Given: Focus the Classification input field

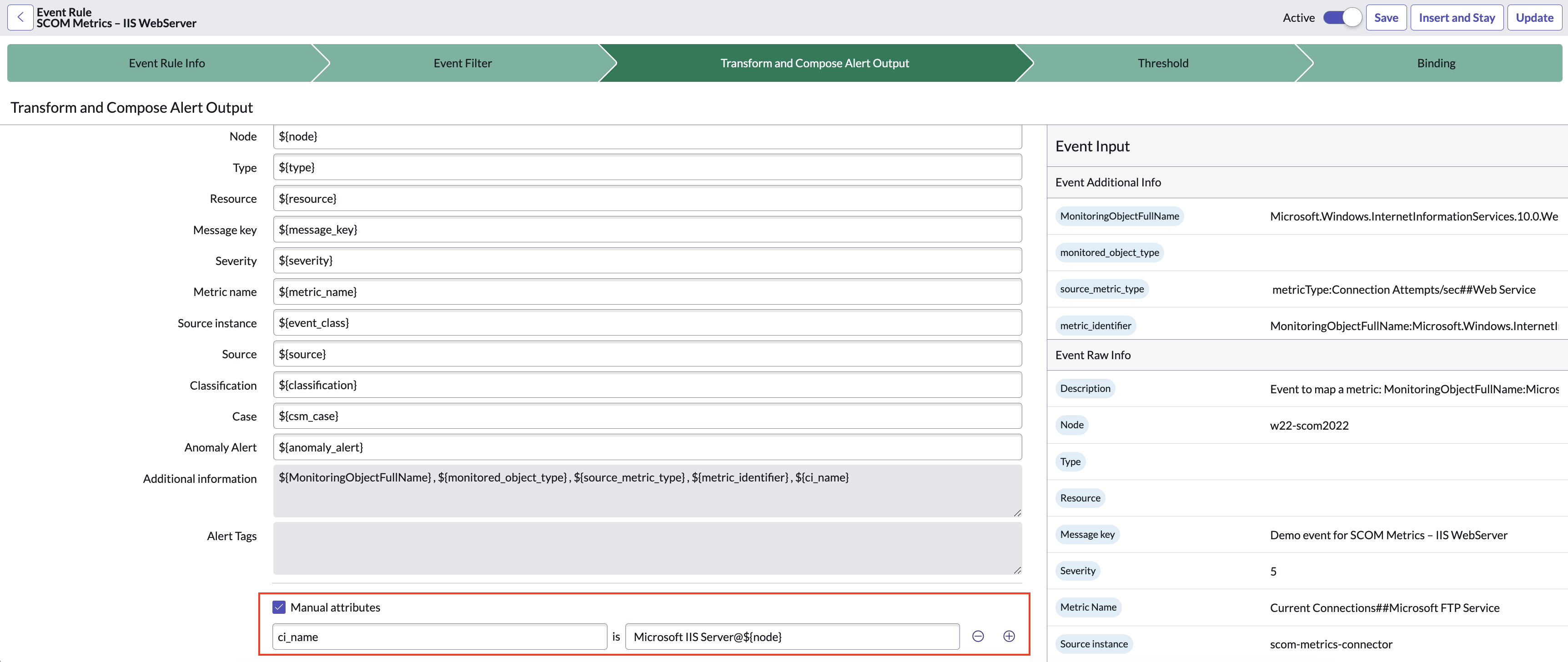Looking at the screenshot, I should click(x=647, y=385).
